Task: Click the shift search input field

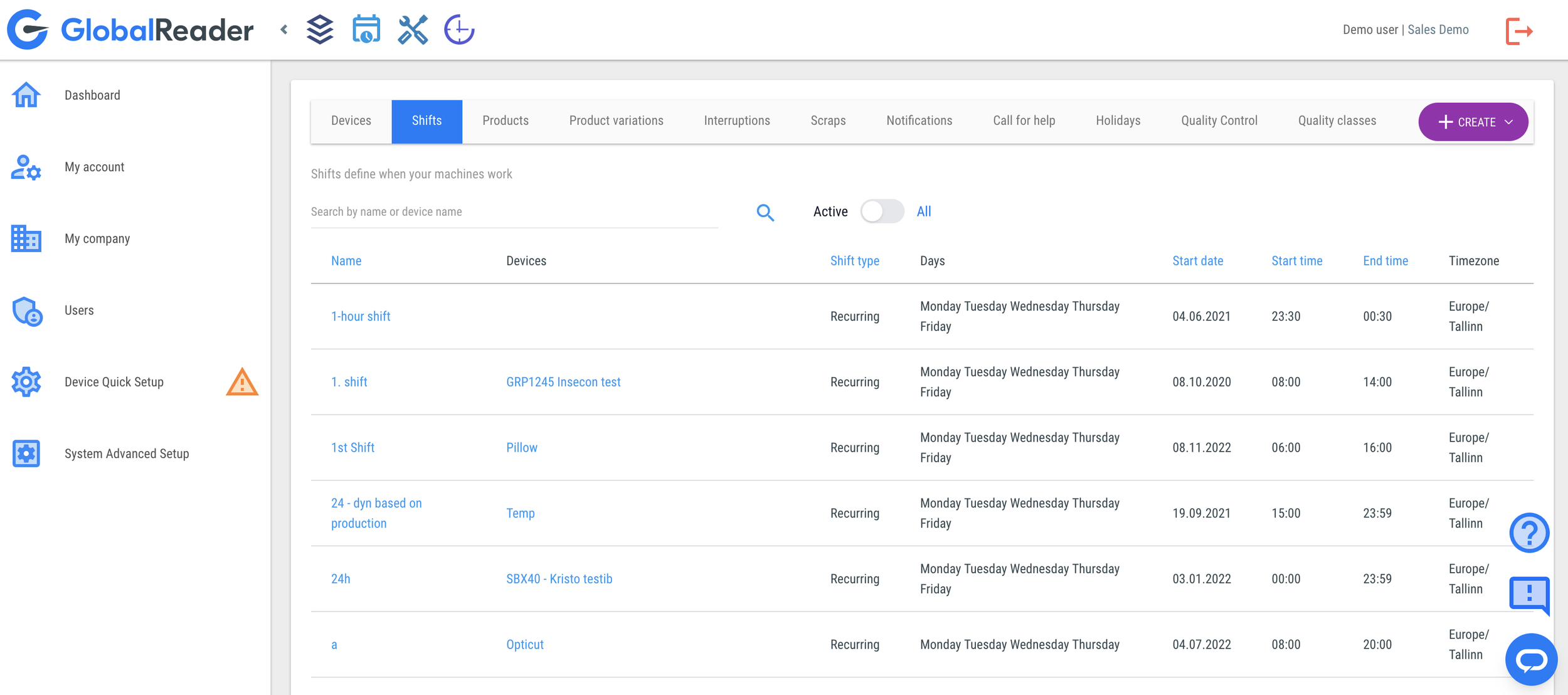Action: pos(514,212)
